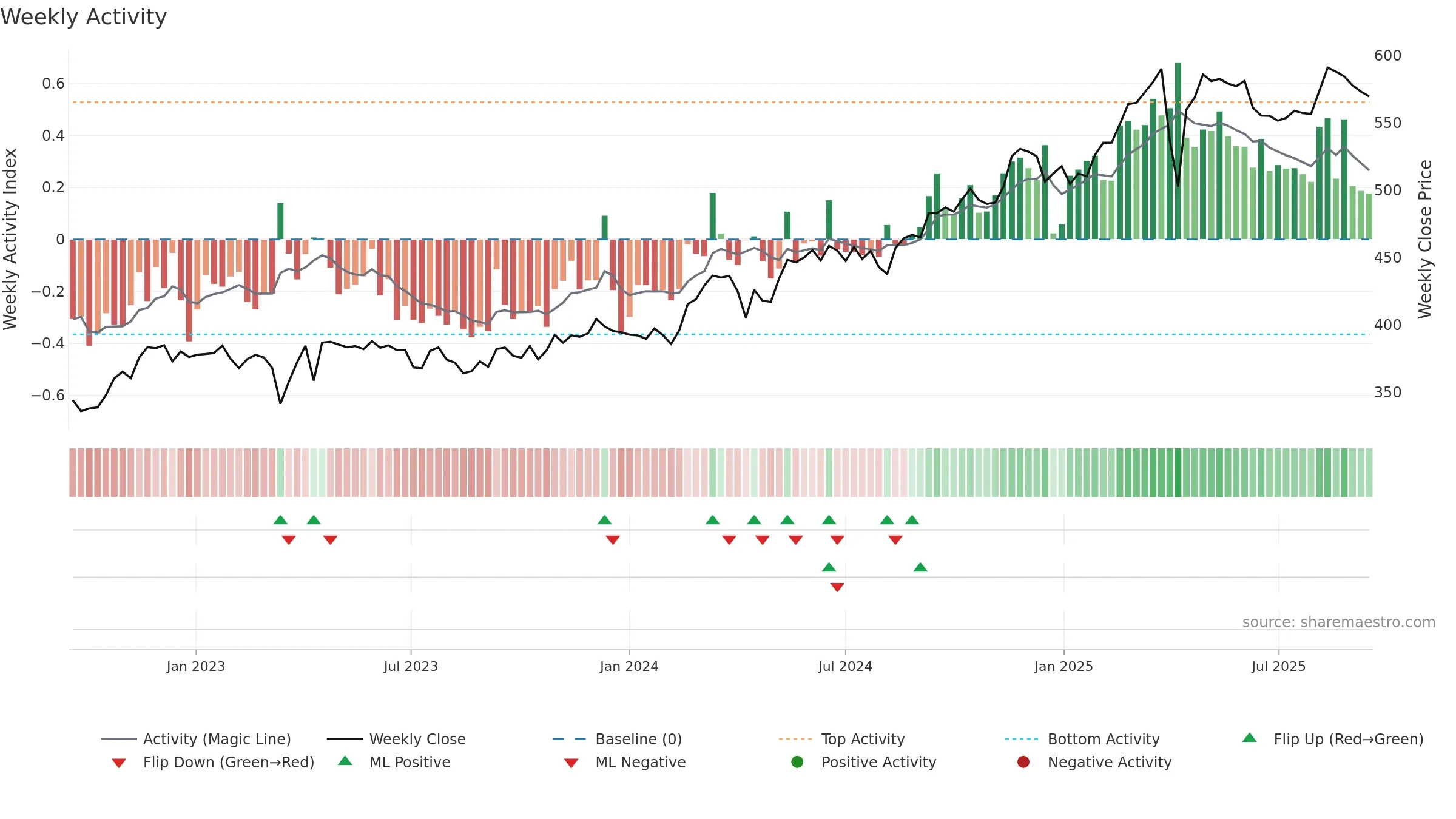The image size is (1456, 819).
Task: Click the Weekly Close Price axis title
Action: [1425, 239]
